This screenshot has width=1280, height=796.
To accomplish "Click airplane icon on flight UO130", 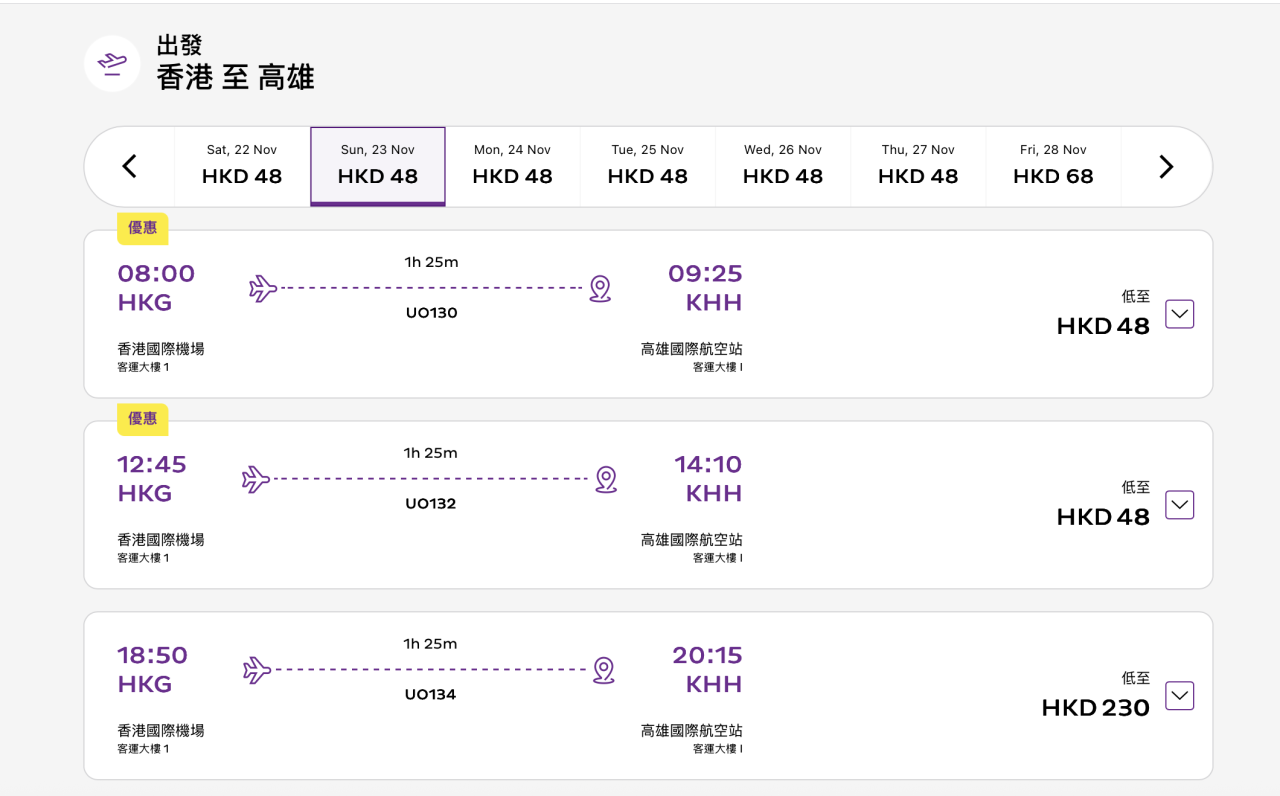I will point(262,288).
